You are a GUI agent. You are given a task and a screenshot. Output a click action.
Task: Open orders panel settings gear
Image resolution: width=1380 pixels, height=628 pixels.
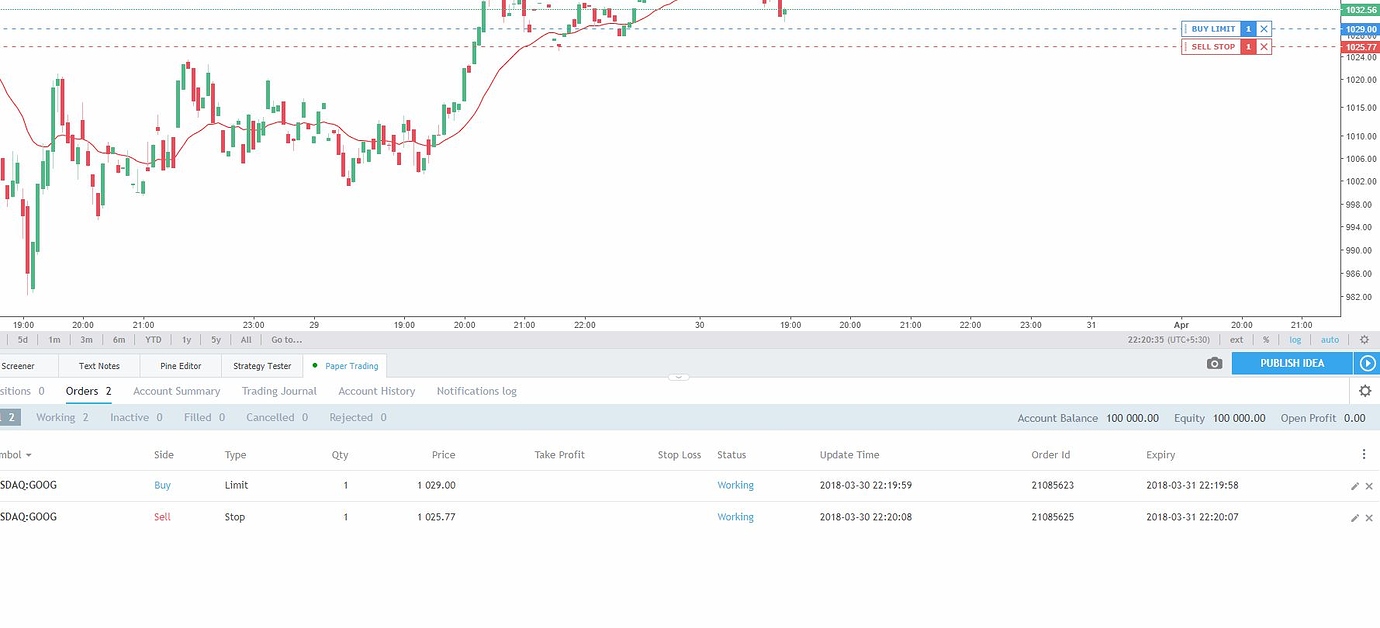click(1364, 391)
